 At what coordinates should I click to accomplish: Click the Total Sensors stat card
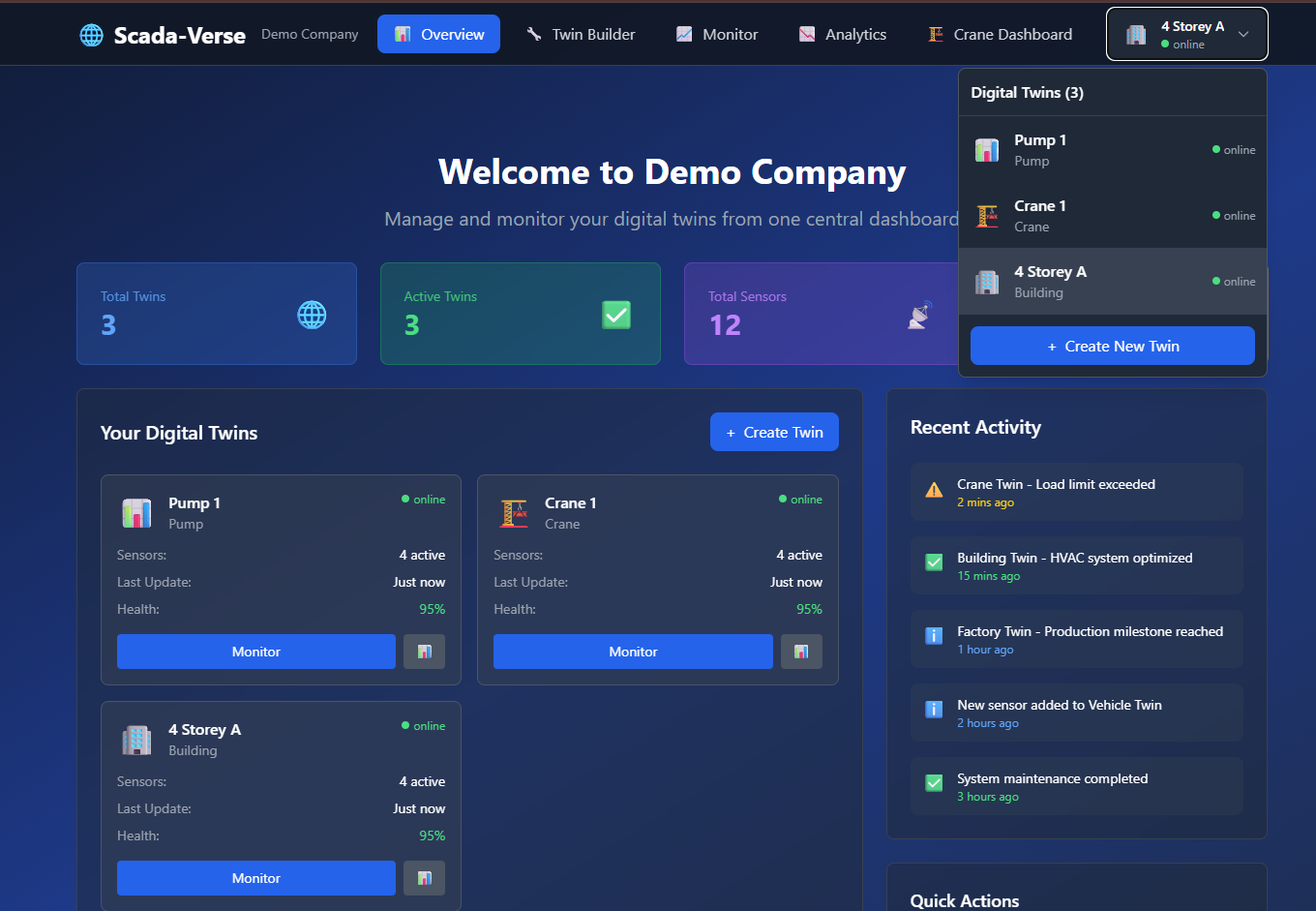821,314
